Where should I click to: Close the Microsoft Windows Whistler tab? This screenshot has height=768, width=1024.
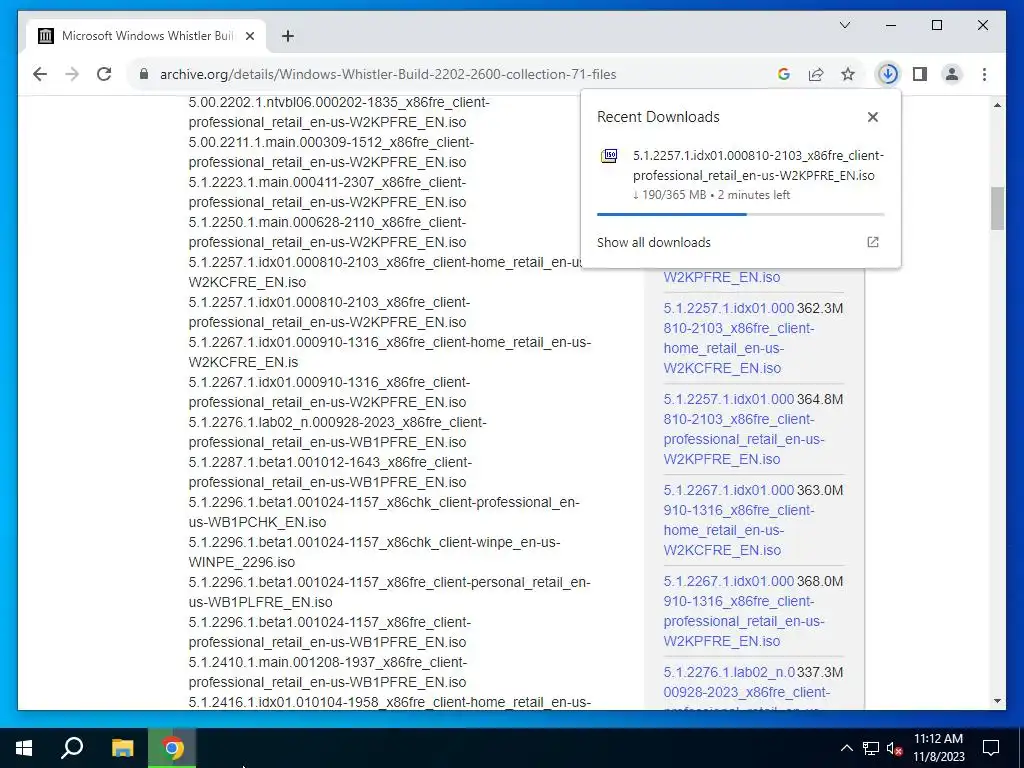click(x=249, y=36)
